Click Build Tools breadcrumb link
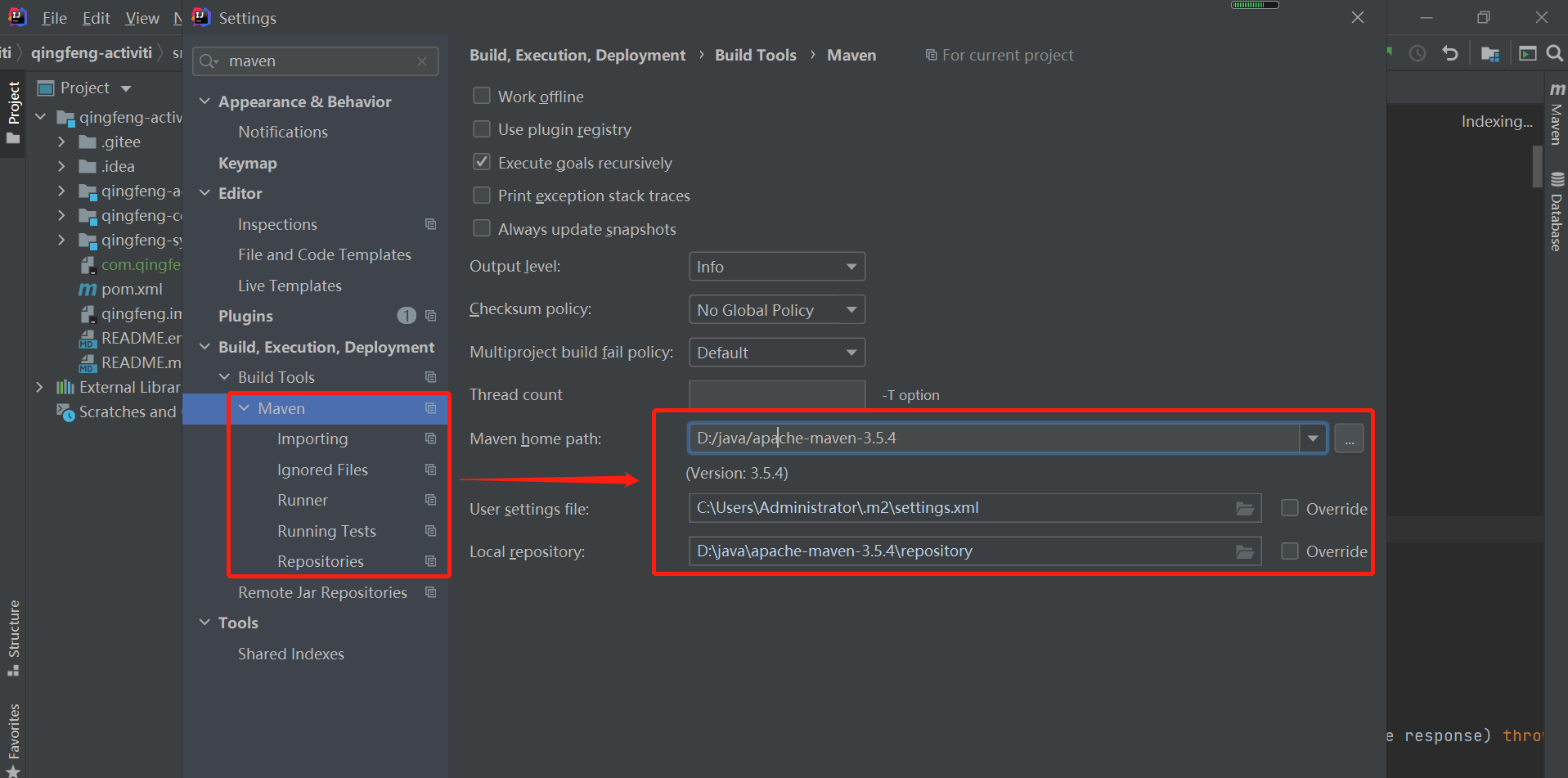The height and width of the screenshot is (778, 1568). pos(756,55)
